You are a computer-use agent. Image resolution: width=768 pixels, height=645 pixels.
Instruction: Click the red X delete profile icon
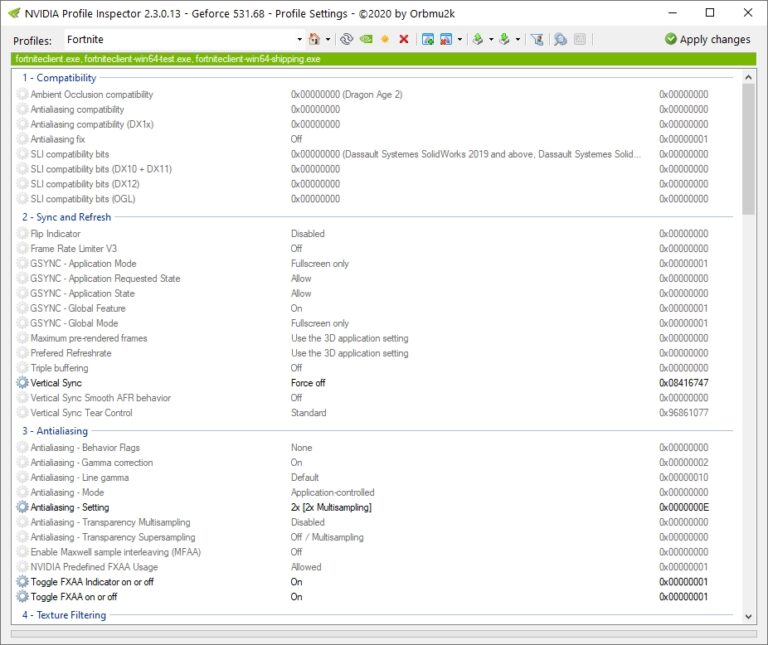[x=404, y=39]
